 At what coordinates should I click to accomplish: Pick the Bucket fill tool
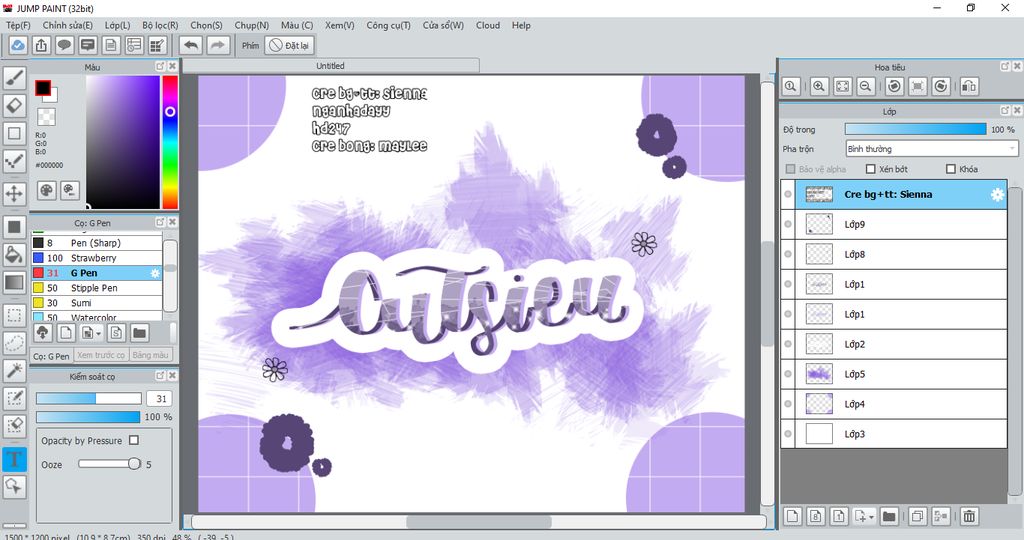pyautogui.click(x=14, y=254)
